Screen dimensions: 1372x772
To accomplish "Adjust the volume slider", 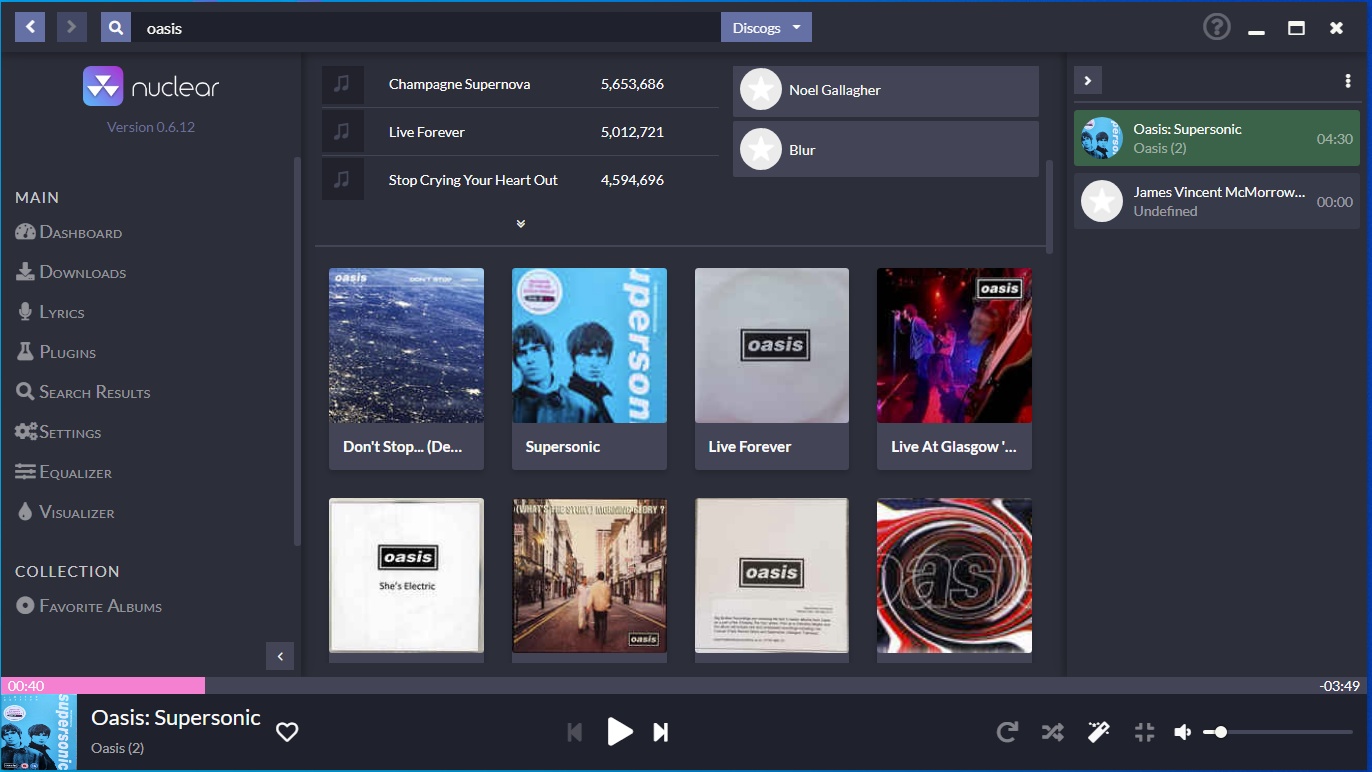I will coord(1278,732).
